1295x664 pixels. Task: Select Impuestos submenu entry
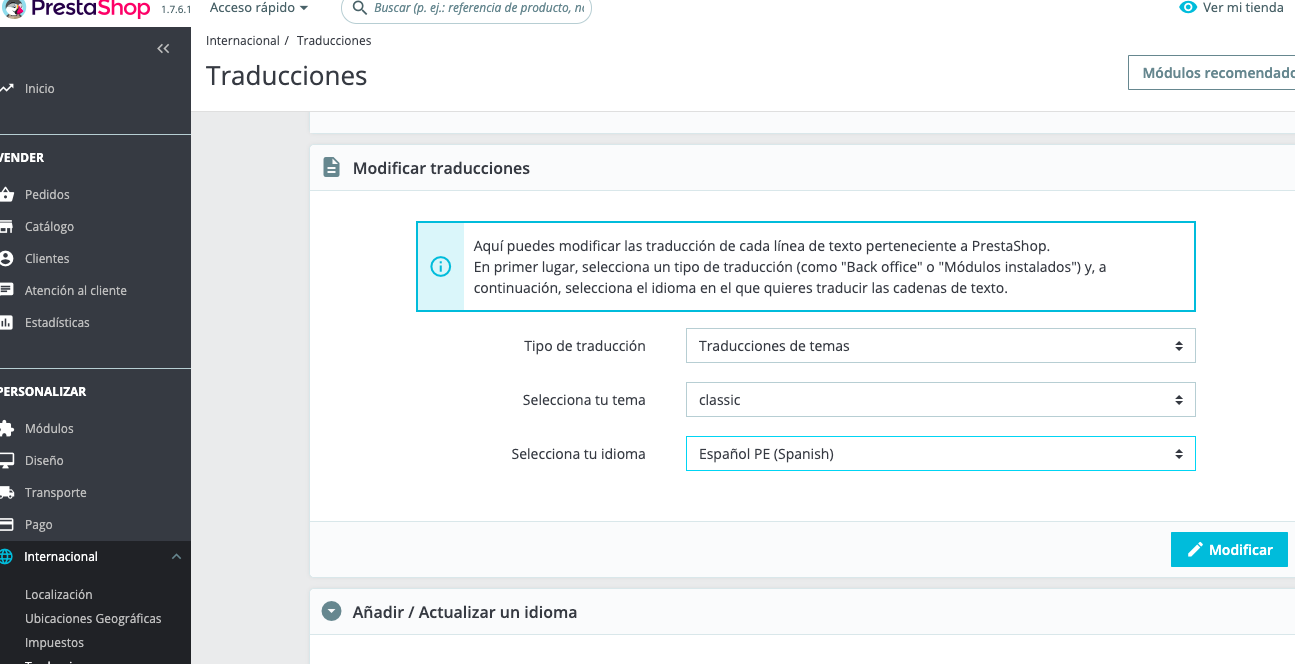(54, 643)
